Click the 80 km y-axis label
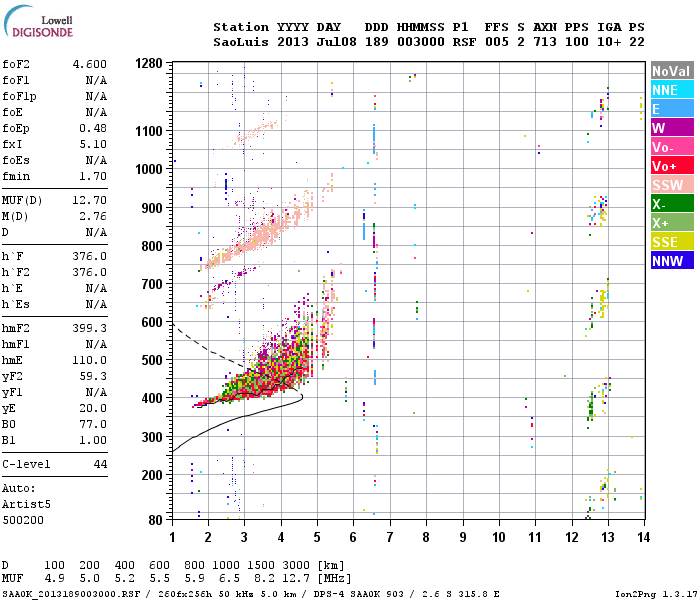The width and height of the screenshot is (700, 600). pyautogui.click(x=156, y=520)
